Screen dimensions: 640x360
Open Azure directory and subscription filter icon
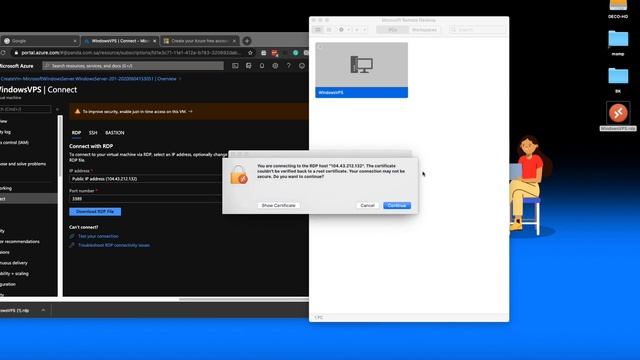pyautogui.click(x=249, y=66)
